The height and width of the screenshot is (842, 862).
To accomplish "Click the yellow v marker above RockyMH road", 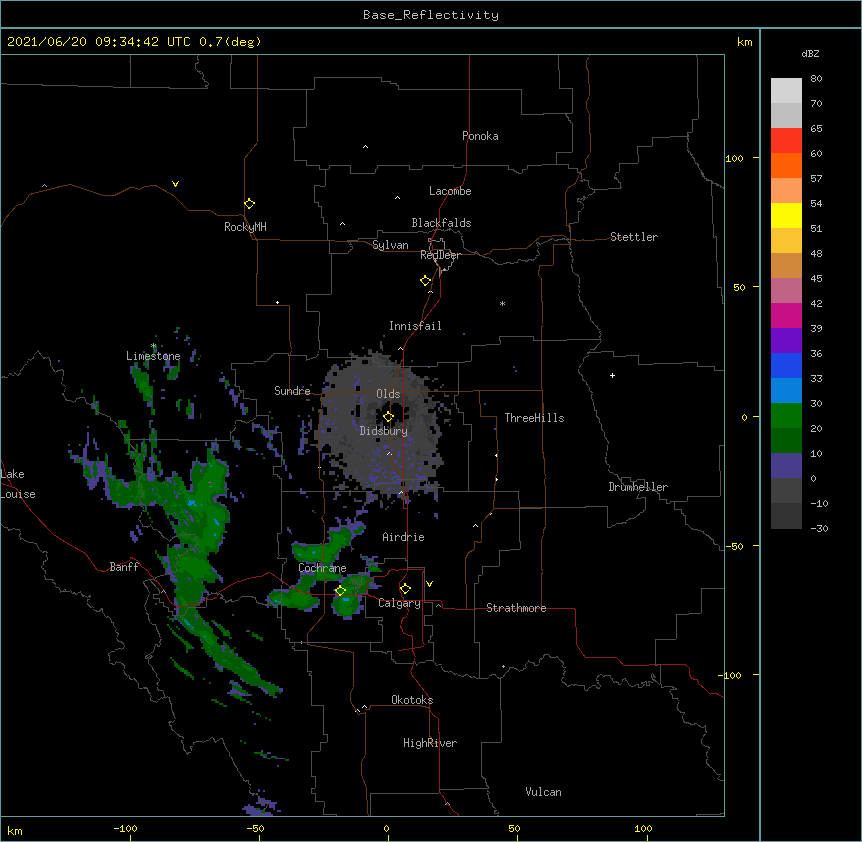I will [175, 184].
